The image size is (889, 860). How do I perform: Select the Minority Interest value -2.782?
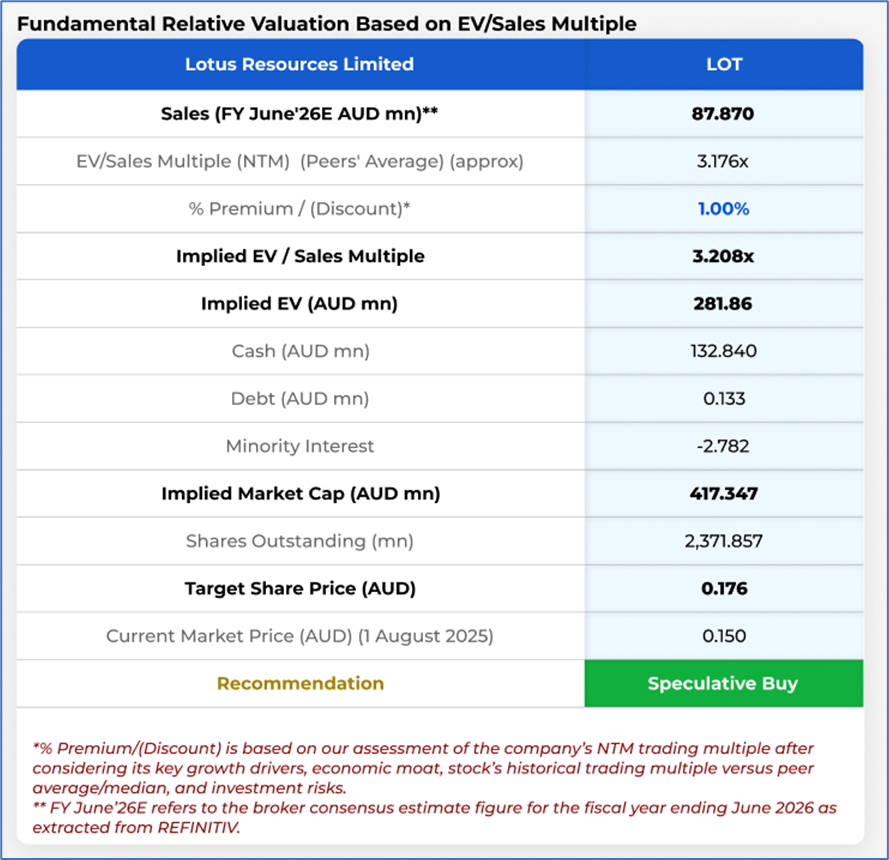pyautogui.click(x=723, y=446)
